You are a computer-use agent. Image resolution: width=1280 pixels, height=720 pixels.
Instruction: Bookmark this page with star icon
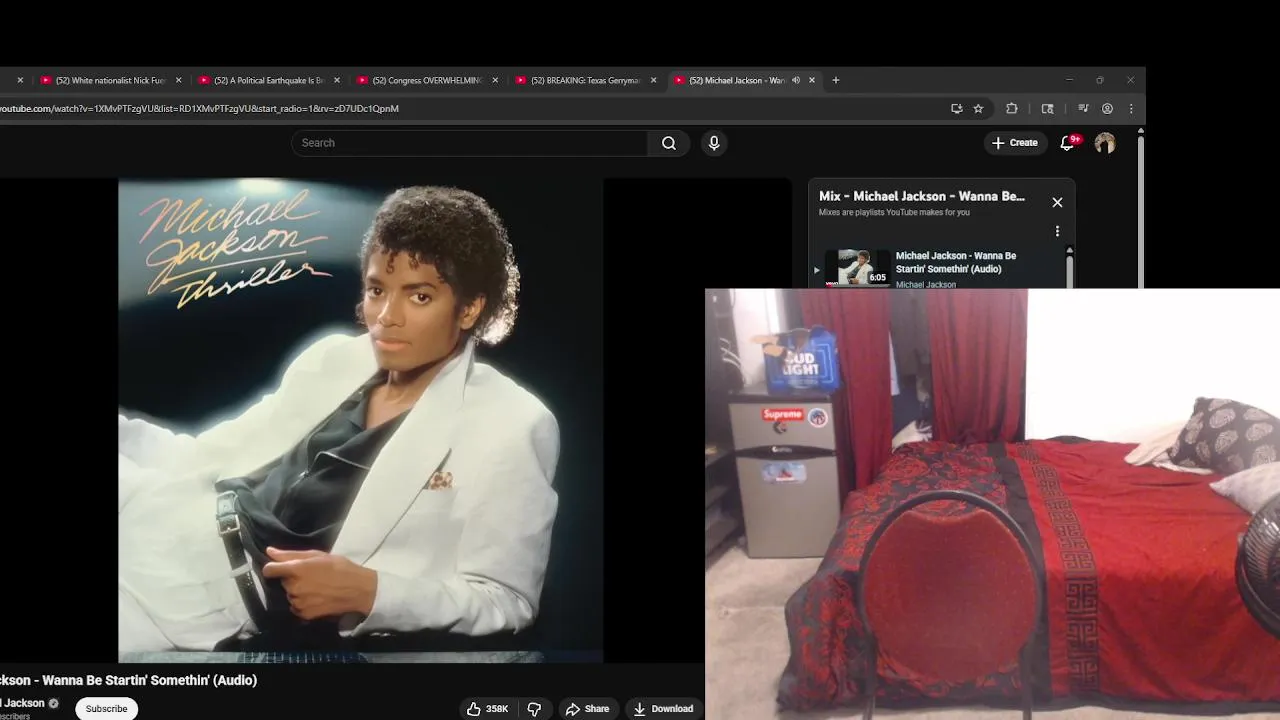pos(978,108)
